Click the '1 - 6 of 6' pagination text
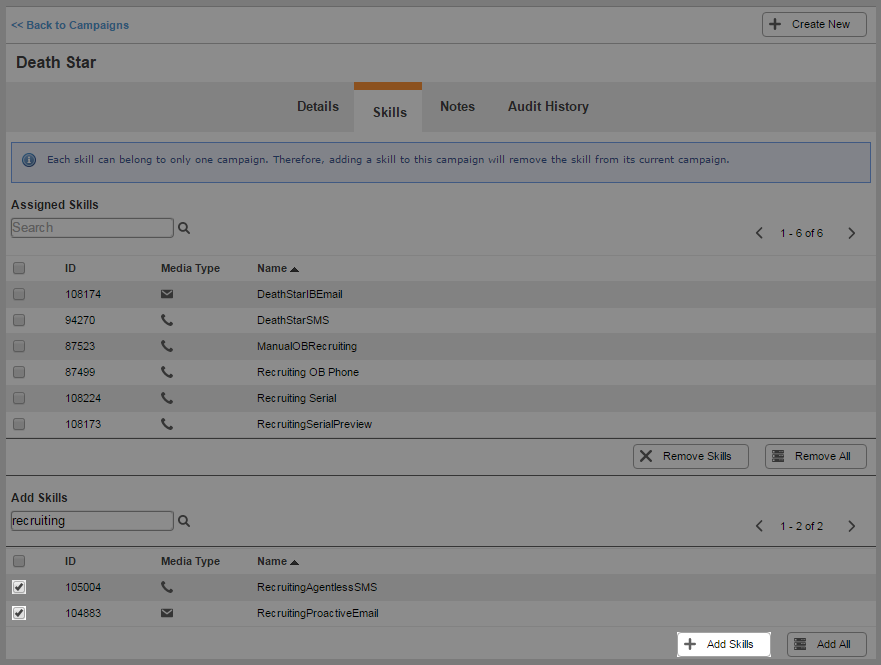Screen dimensions: 881x665 point(801,233)
